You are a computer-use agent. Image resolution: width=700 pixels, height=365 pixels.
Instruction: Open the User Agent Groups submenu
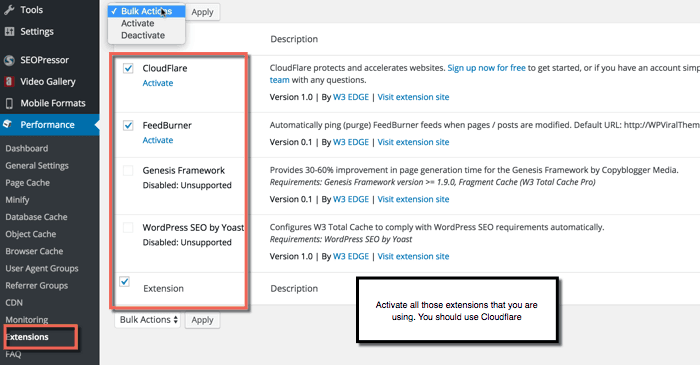pos(42,269)
